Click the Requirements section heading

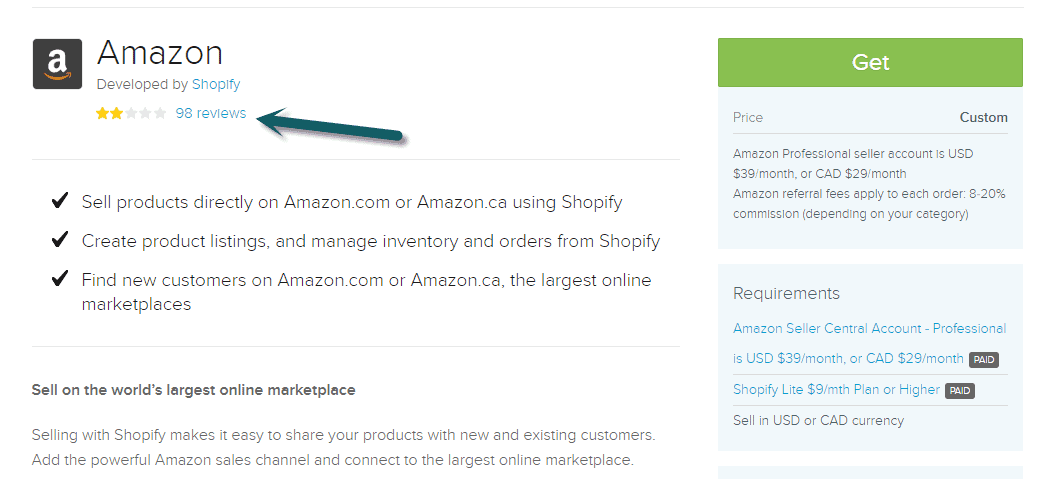tap(786, 293)
